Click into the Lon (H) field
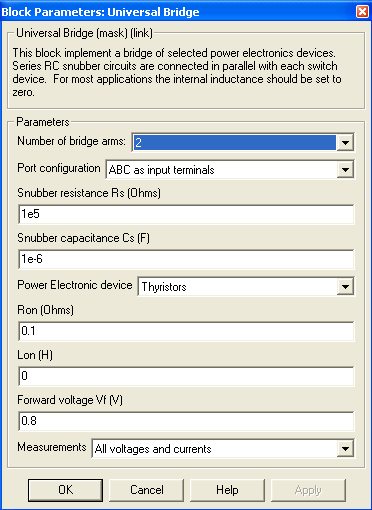Image resolution: width=372 pixels, height=510 pixels. [186, 376]
